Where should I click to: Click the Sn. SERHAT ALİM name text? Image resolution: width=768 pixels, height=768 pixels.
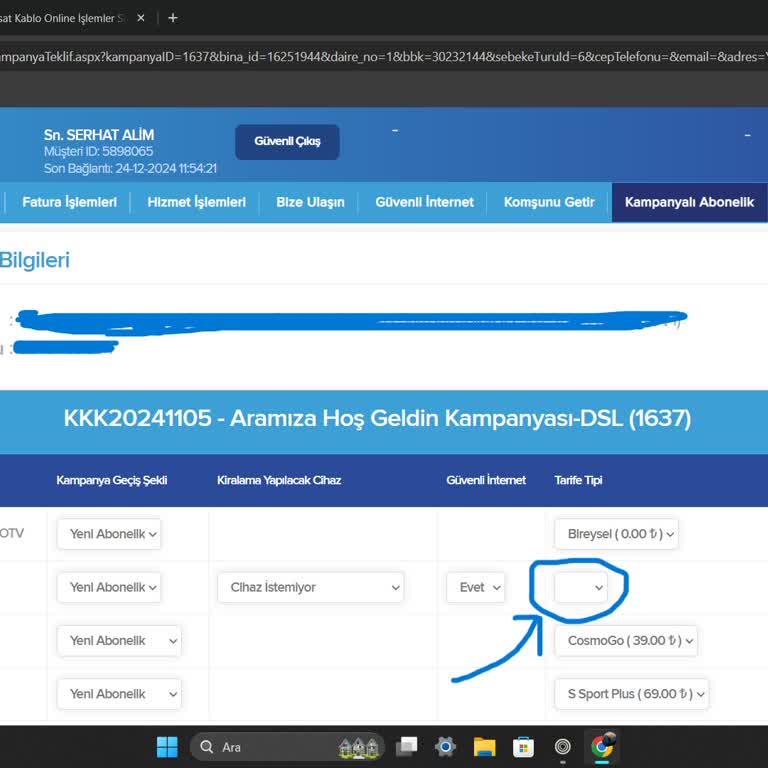(99, 135)
